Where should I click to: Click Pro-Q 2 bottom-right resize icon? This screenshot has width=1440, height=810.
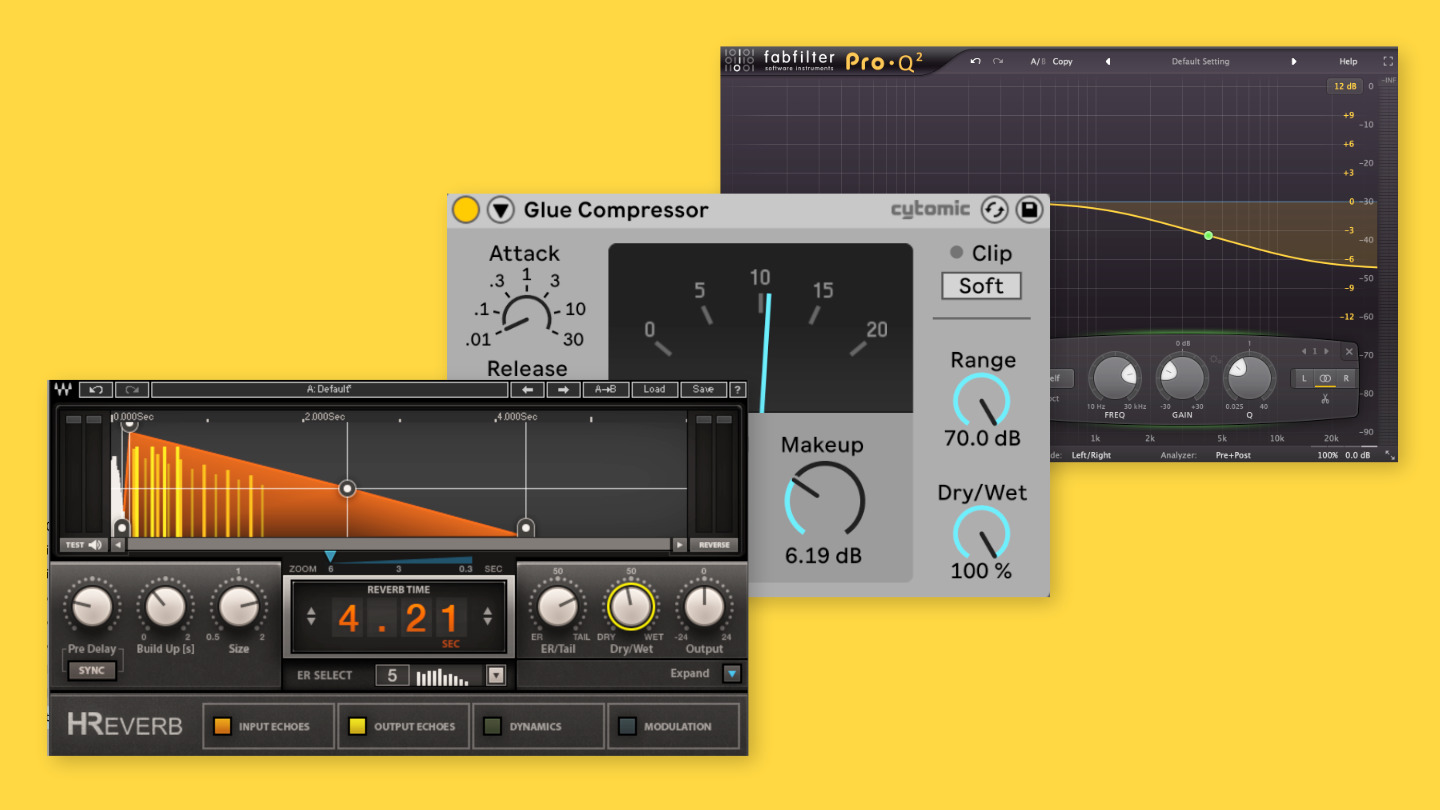click(1389, 455)
